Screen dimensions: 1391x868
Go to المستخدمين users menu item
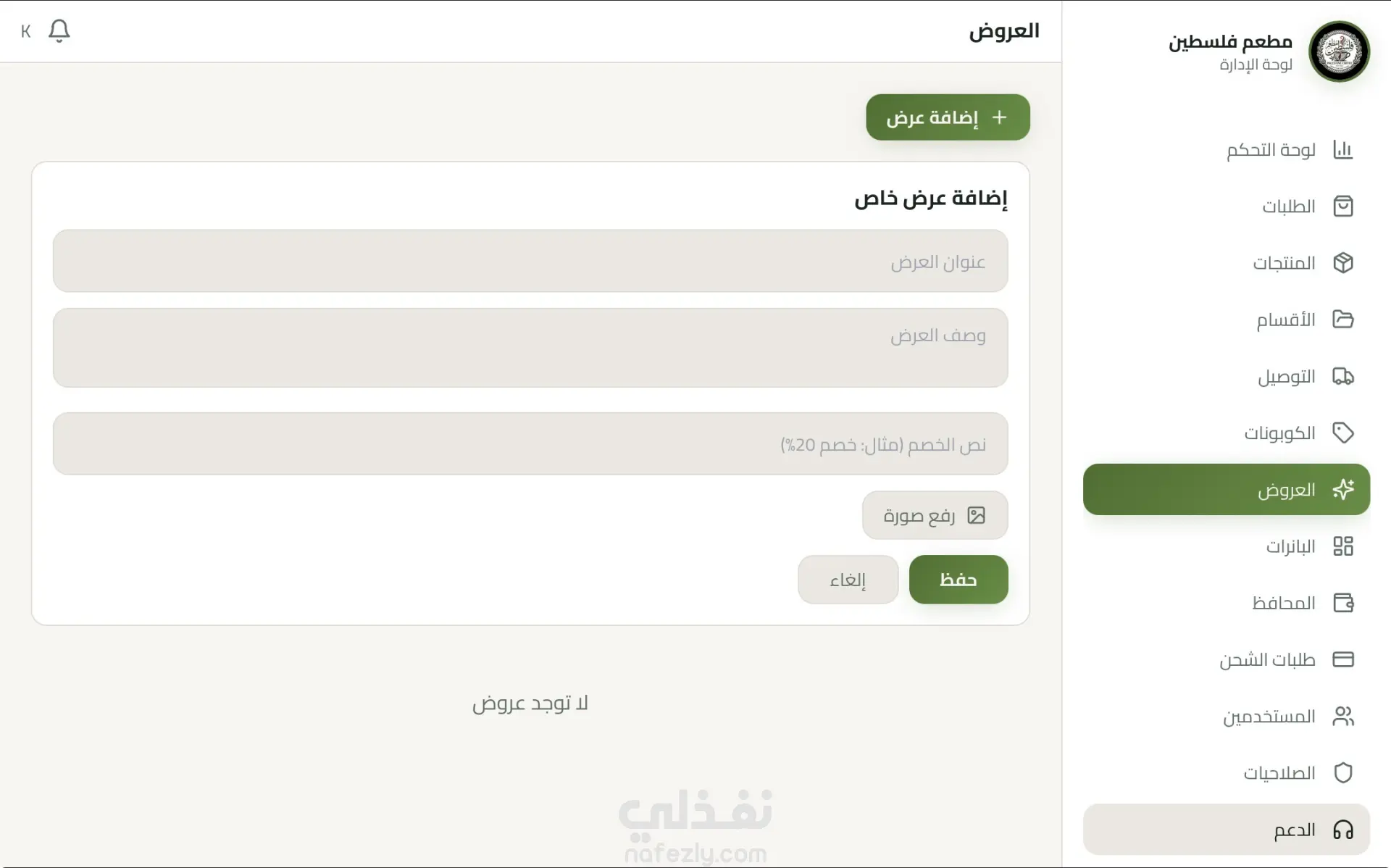1269,717
